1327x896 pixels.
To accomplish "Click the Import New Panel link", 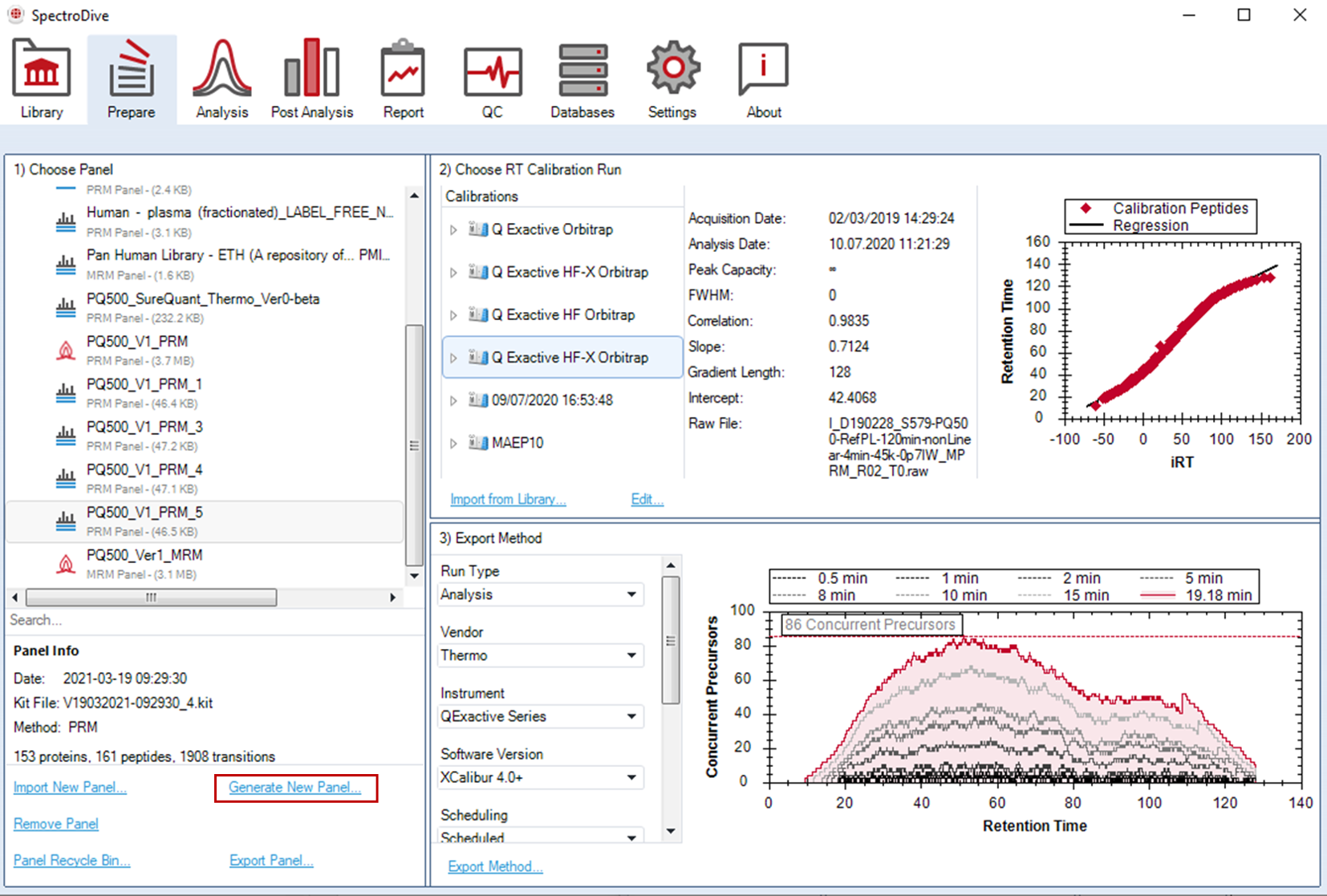I will 70,787.
